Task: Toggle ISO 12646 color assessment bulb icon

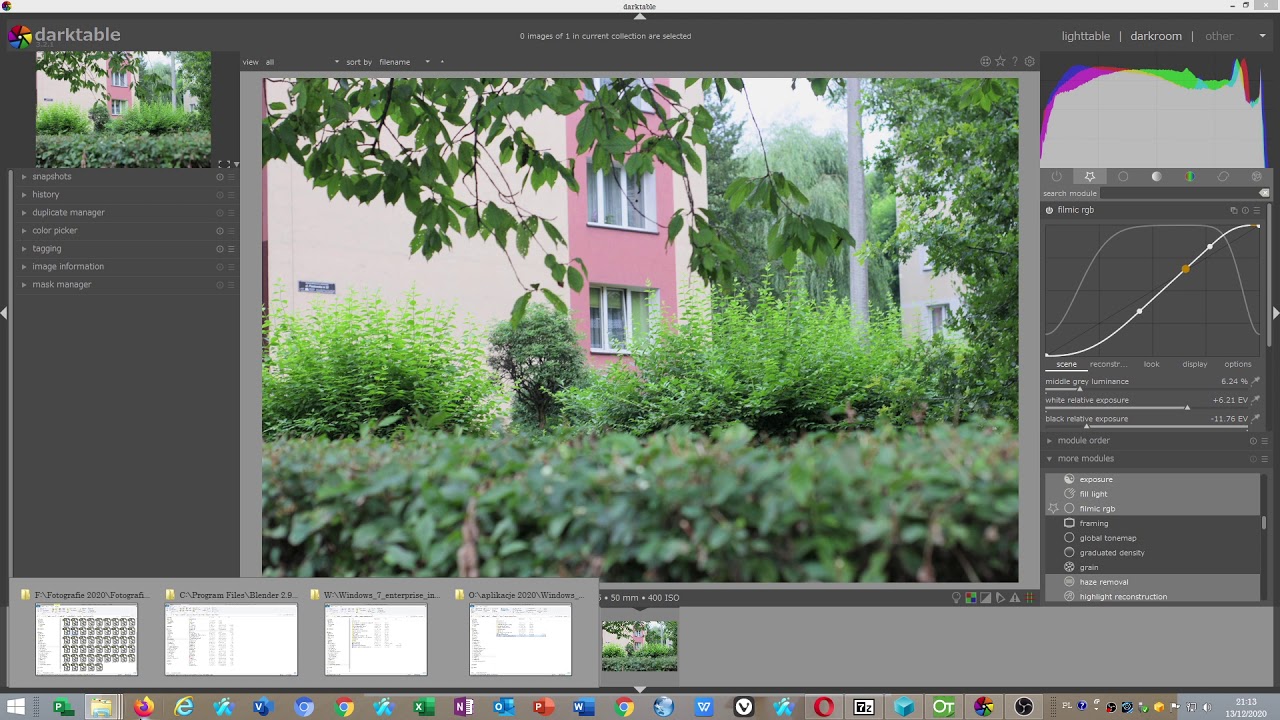Action: [x=956, y=598]
